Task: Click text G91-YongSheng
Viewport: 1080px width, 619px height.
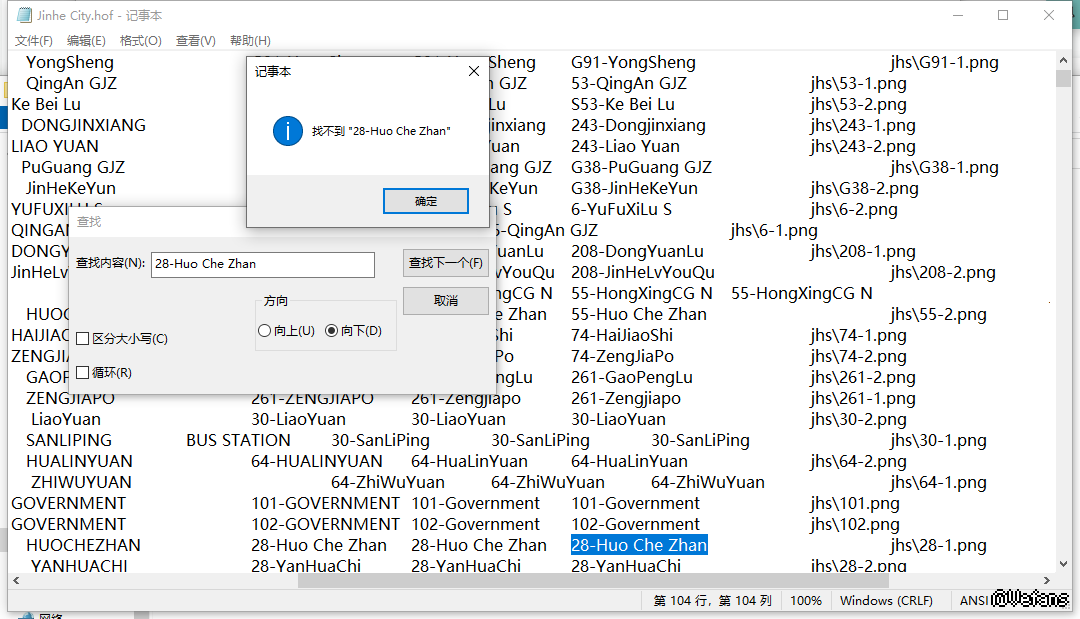Action: pos(633,63)
